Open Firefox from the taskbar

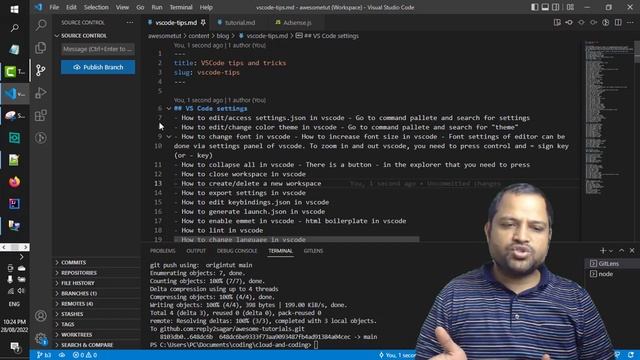14,182
